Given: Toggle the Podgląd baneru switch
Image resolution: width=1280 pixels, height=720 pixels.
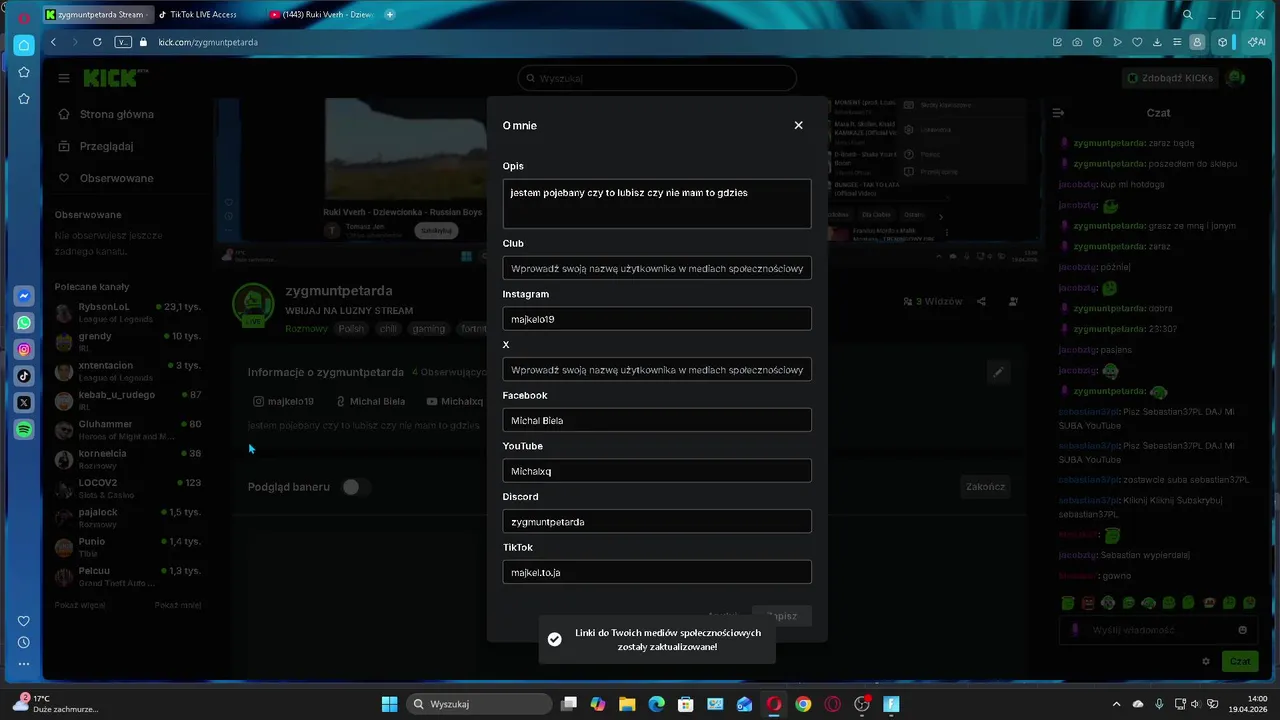Looking at the screenshot, I should coord(355,487).
